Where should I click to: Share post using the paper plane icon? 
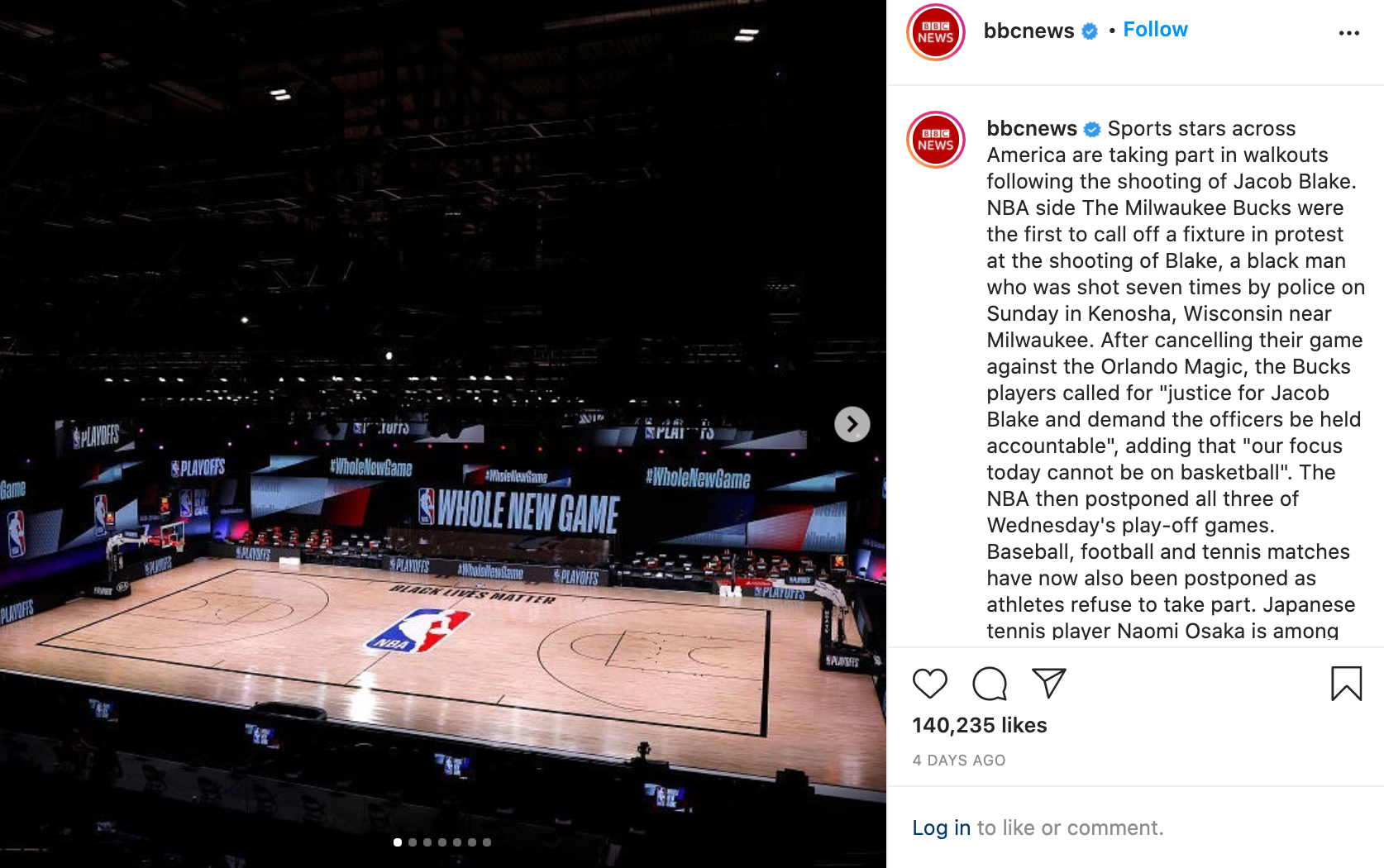pyautogui.click(x=1049, y=683)
